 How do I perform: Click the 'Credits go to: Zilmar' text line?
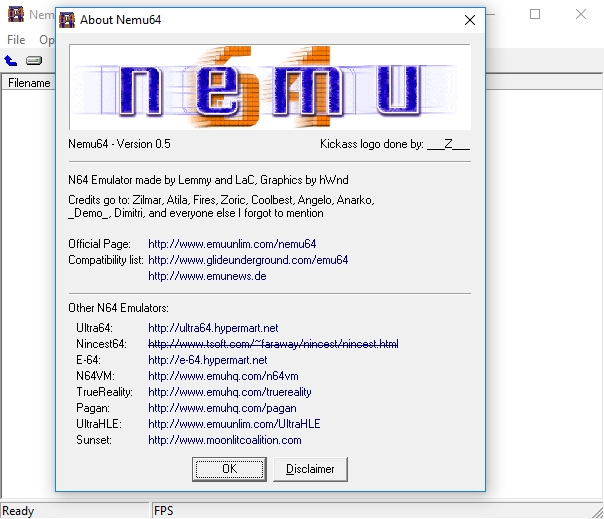pos(221,200)
